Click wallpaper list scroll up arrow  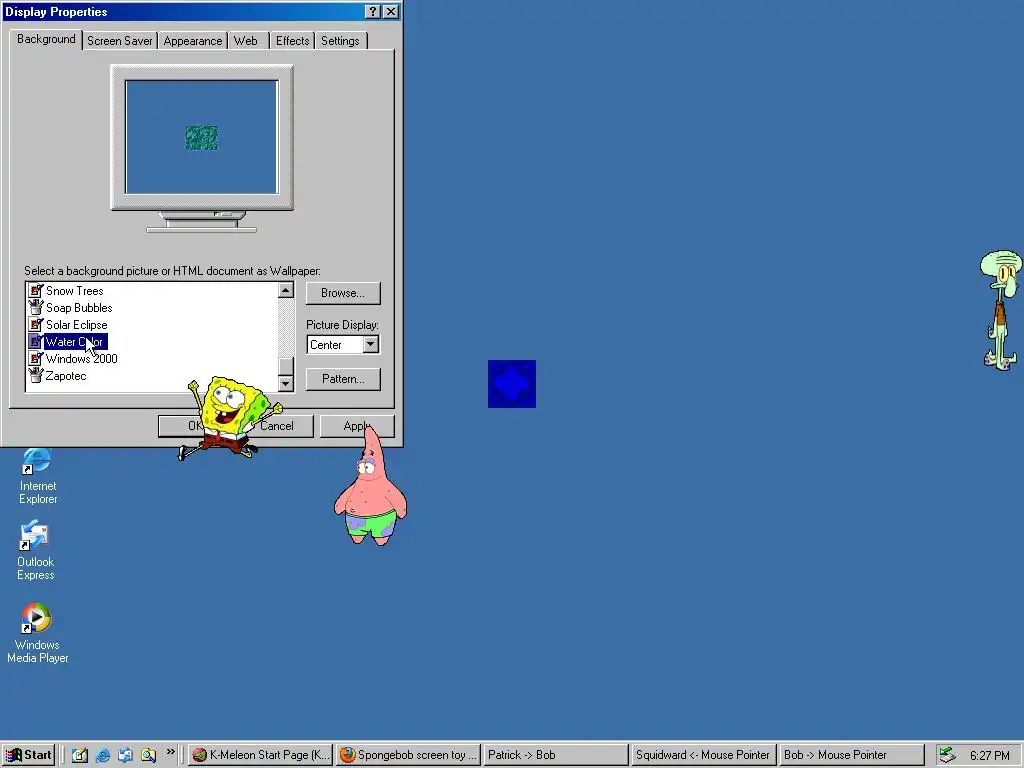[x=286, y=290]
